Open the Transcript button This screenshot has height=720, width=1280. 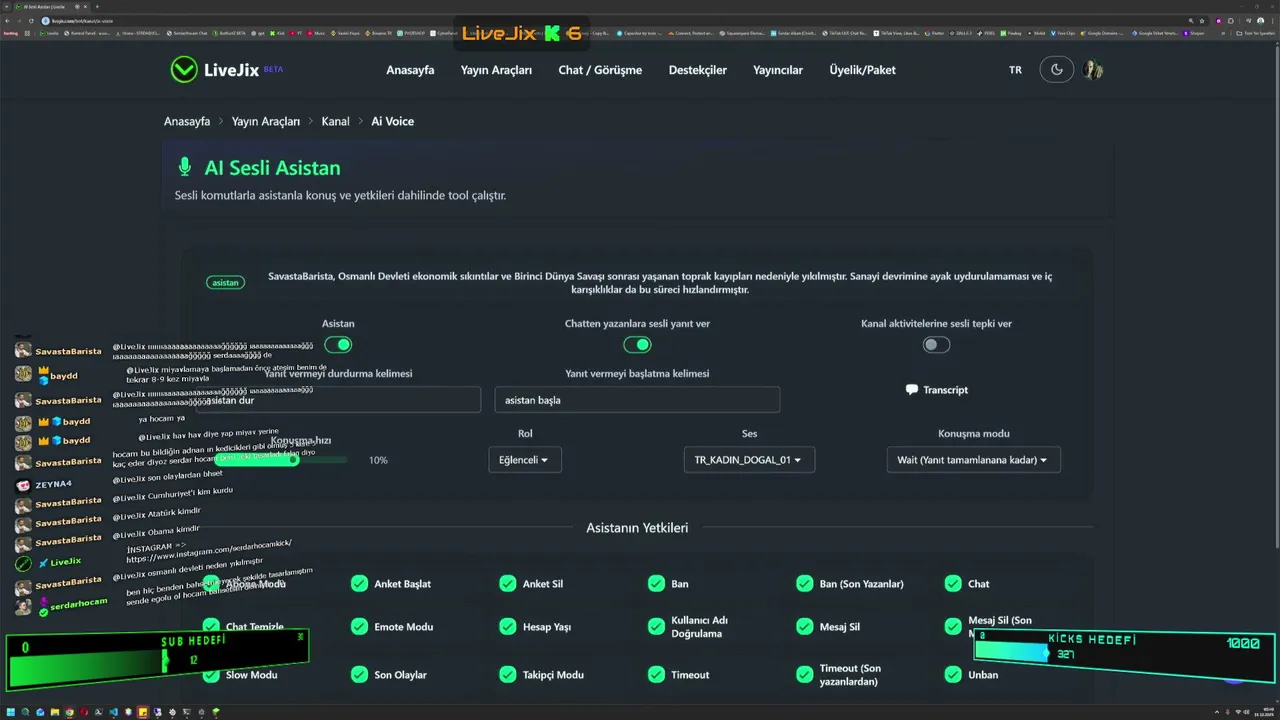[x=936, y=390]
